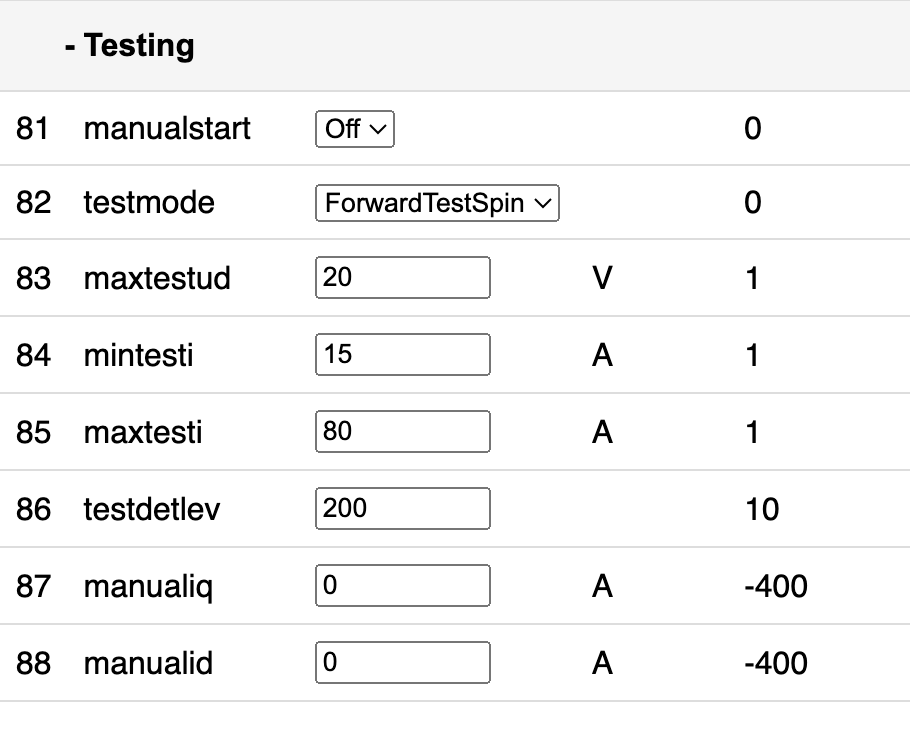Open the manualstart Off dropdown

point(355,129)
